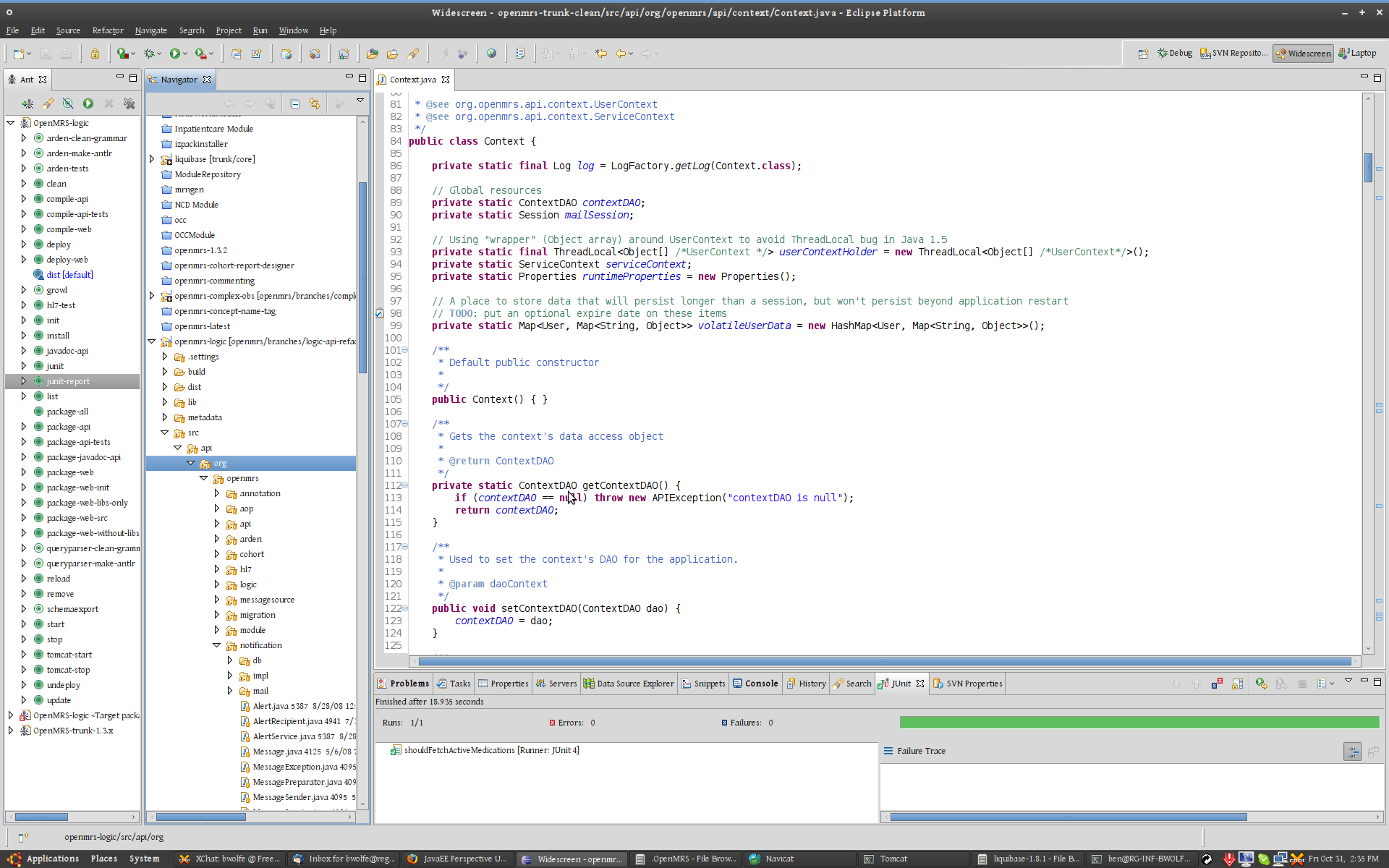1389x868 pixels.
Task: Run the selected Ant target in Ant view
Action: click(88, 103)
